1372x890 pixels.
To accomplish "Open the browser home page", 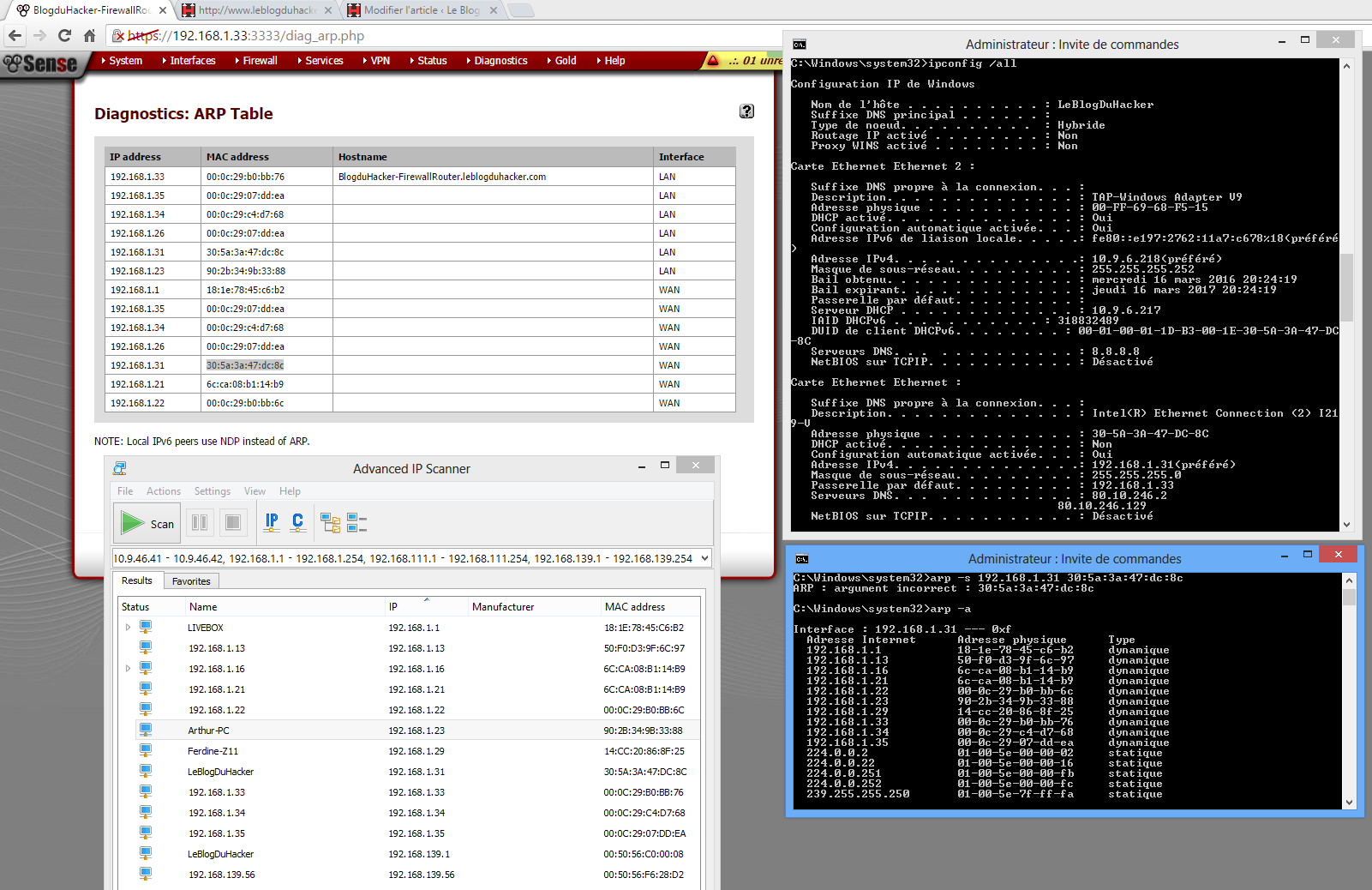I will click(89, 36).
